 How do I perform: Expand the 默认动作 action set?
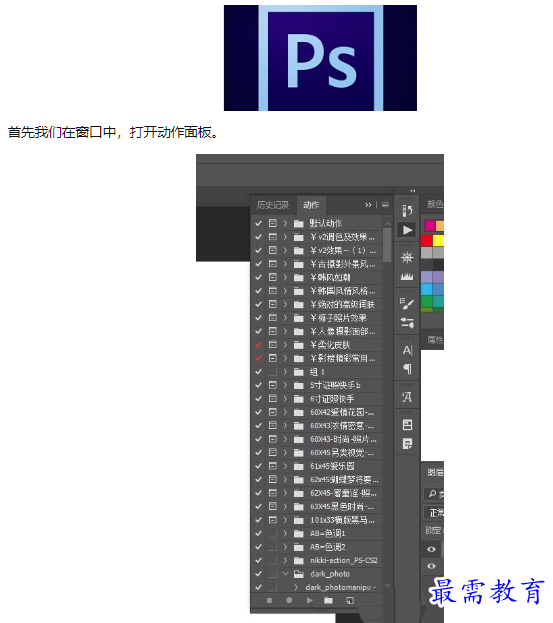click(285, 224)
